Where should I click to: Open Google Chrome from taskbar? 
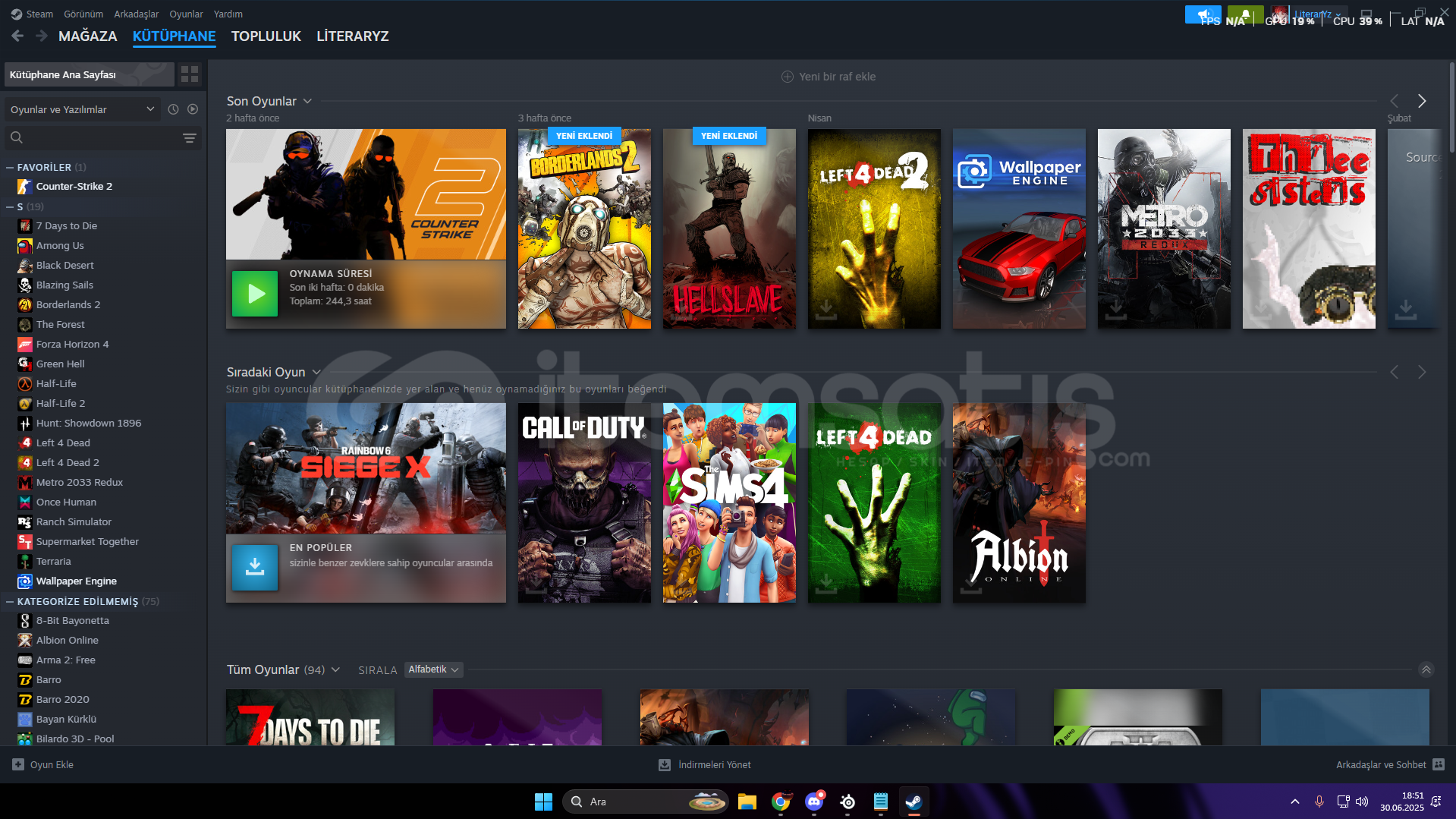(x=781, y=802)
